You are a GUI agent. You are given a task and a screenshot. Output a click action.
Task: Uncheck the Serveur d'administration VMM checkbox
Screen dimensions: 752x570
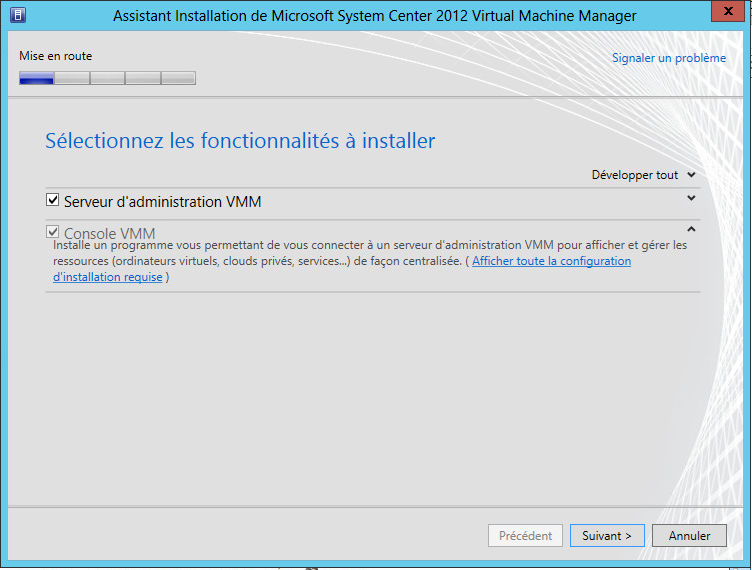point(52,199)
